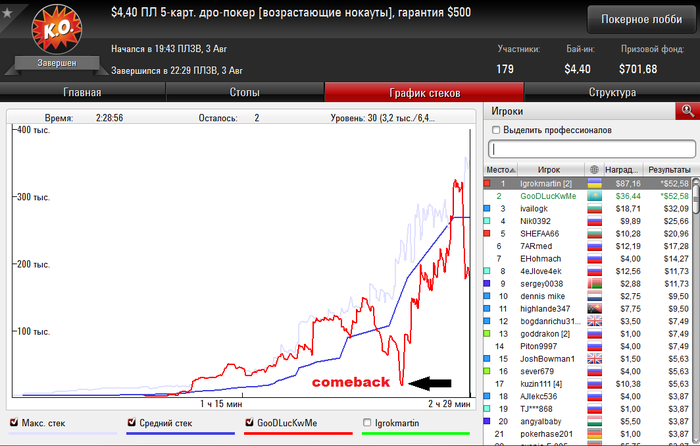Click the Уровень: 30 level info
700x446 pixels.
383,118
